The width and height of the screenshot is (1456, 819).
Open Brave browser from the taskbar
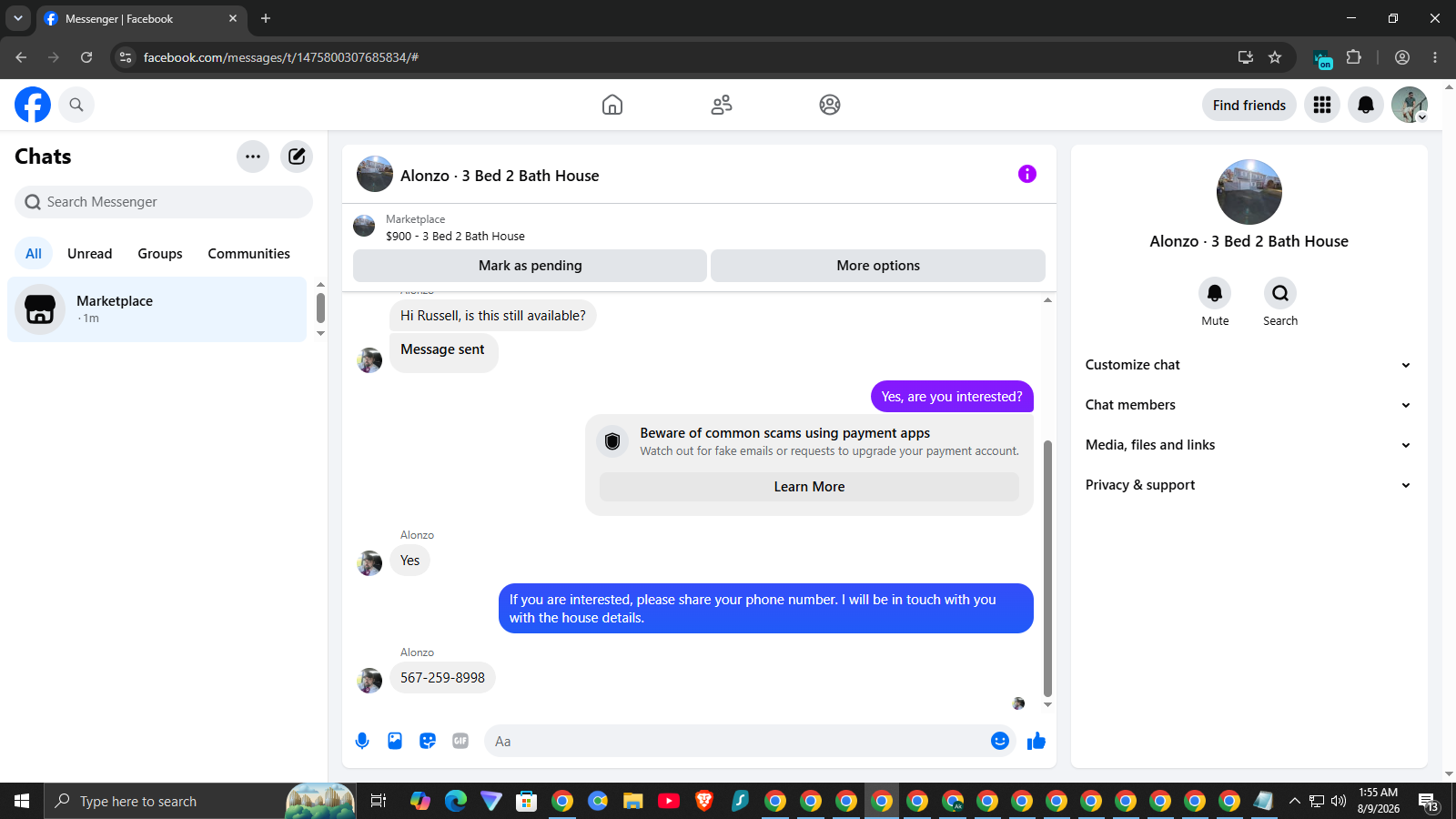pyautogui.click(x=704, y=801)
